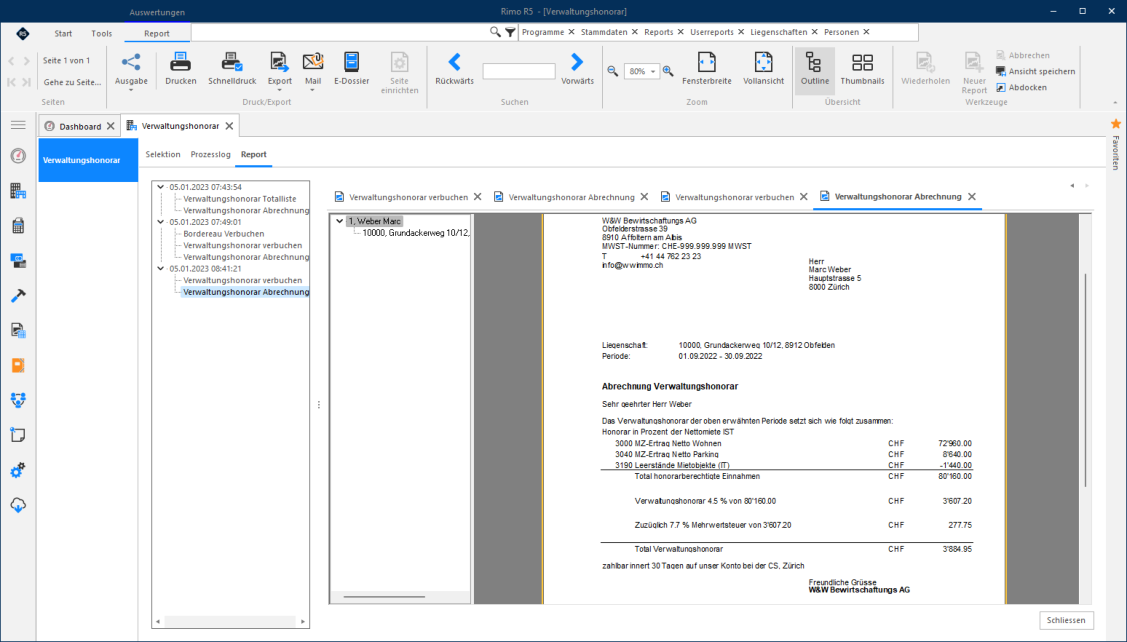
Task: Zoom in with the plus magnifier
Action: point(668,71)
